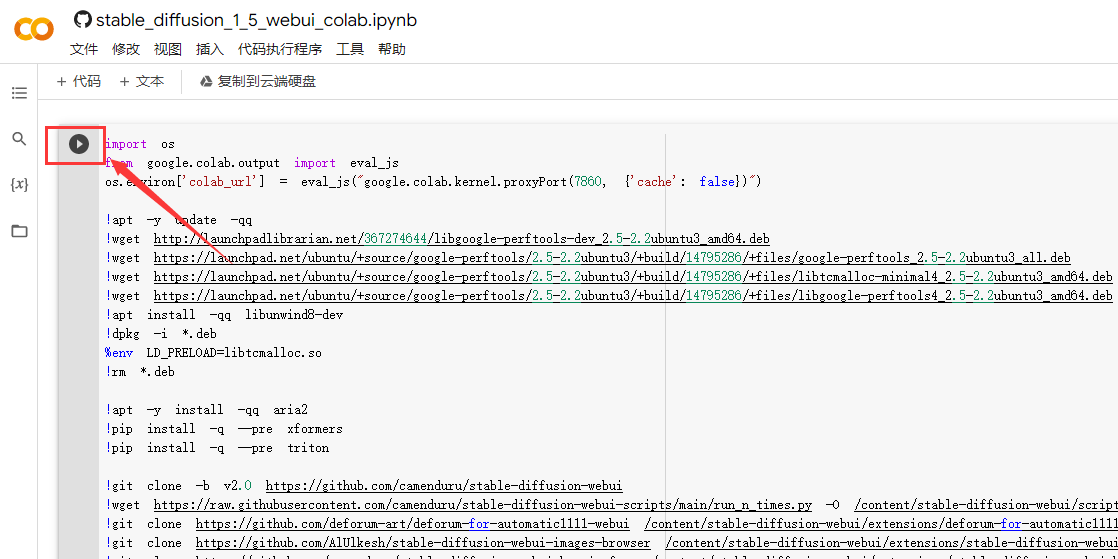The image size is (1118, 559).
Task: Click the '%env LD_PRELOAD=libtcmalloc.so' line
Action: pyautogui.click(x=213, y=352)
